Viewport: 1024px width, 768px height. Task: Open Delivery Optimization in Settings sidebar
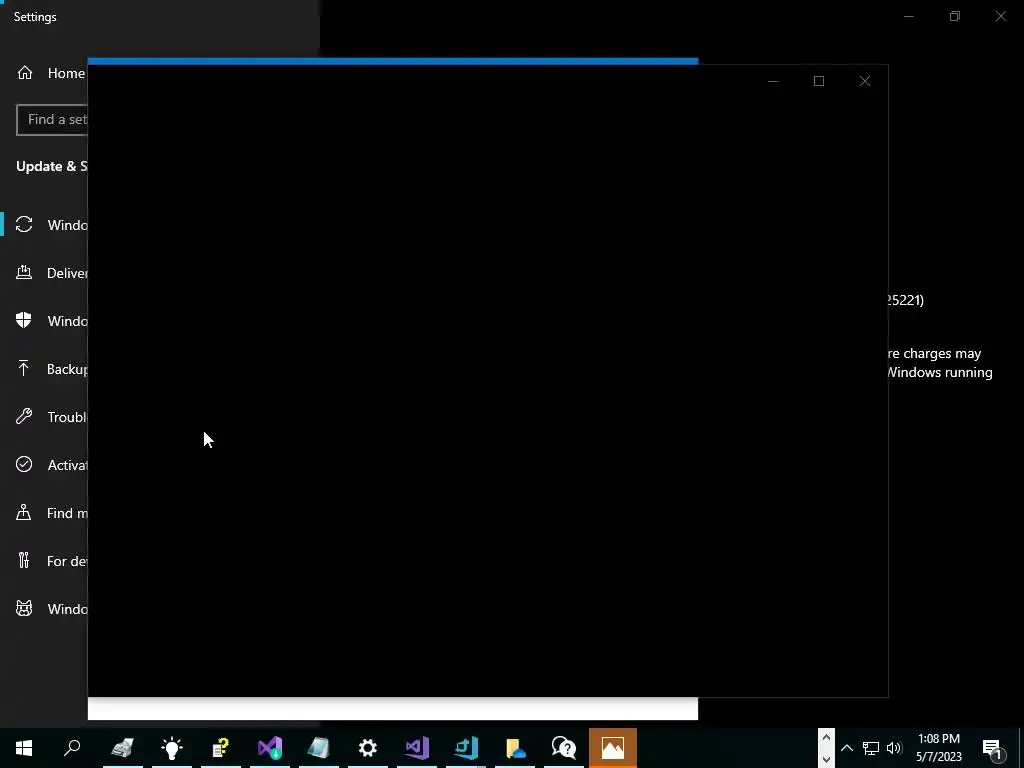click(x=51, y=273)
